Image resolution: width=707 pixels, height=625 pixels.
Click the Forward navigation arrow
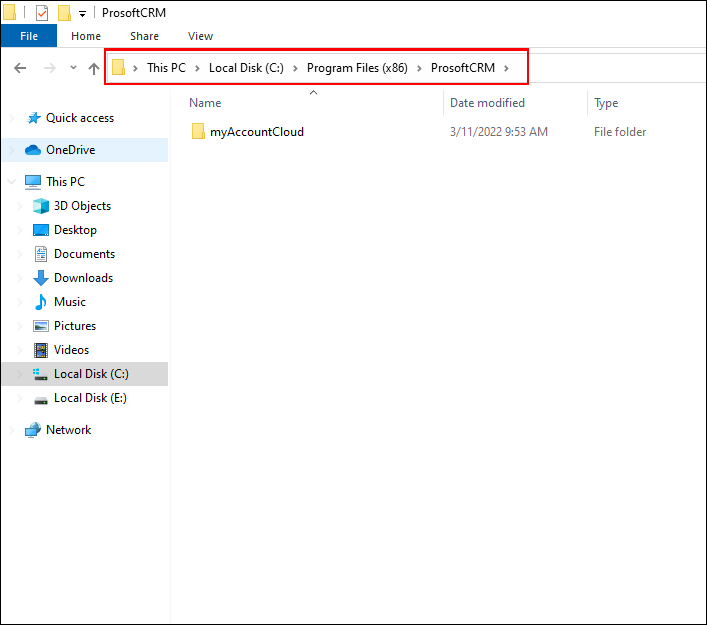coord(50,68)
